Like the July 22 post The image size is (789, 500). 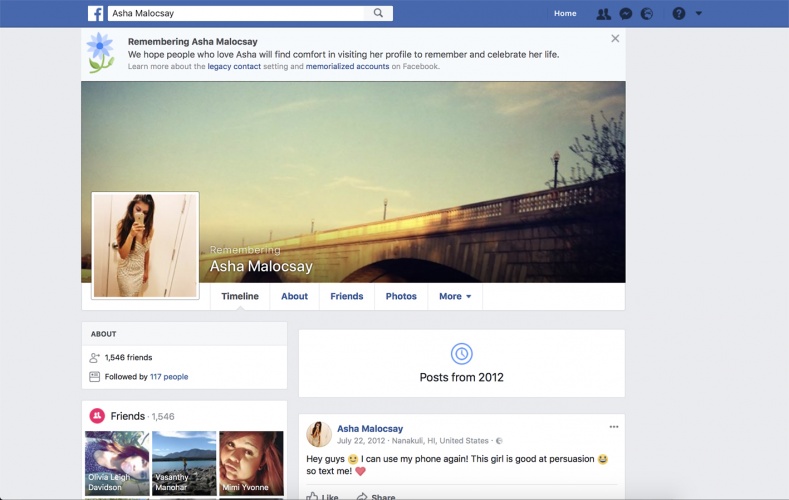pyautogui.click(x=323, y=496)
